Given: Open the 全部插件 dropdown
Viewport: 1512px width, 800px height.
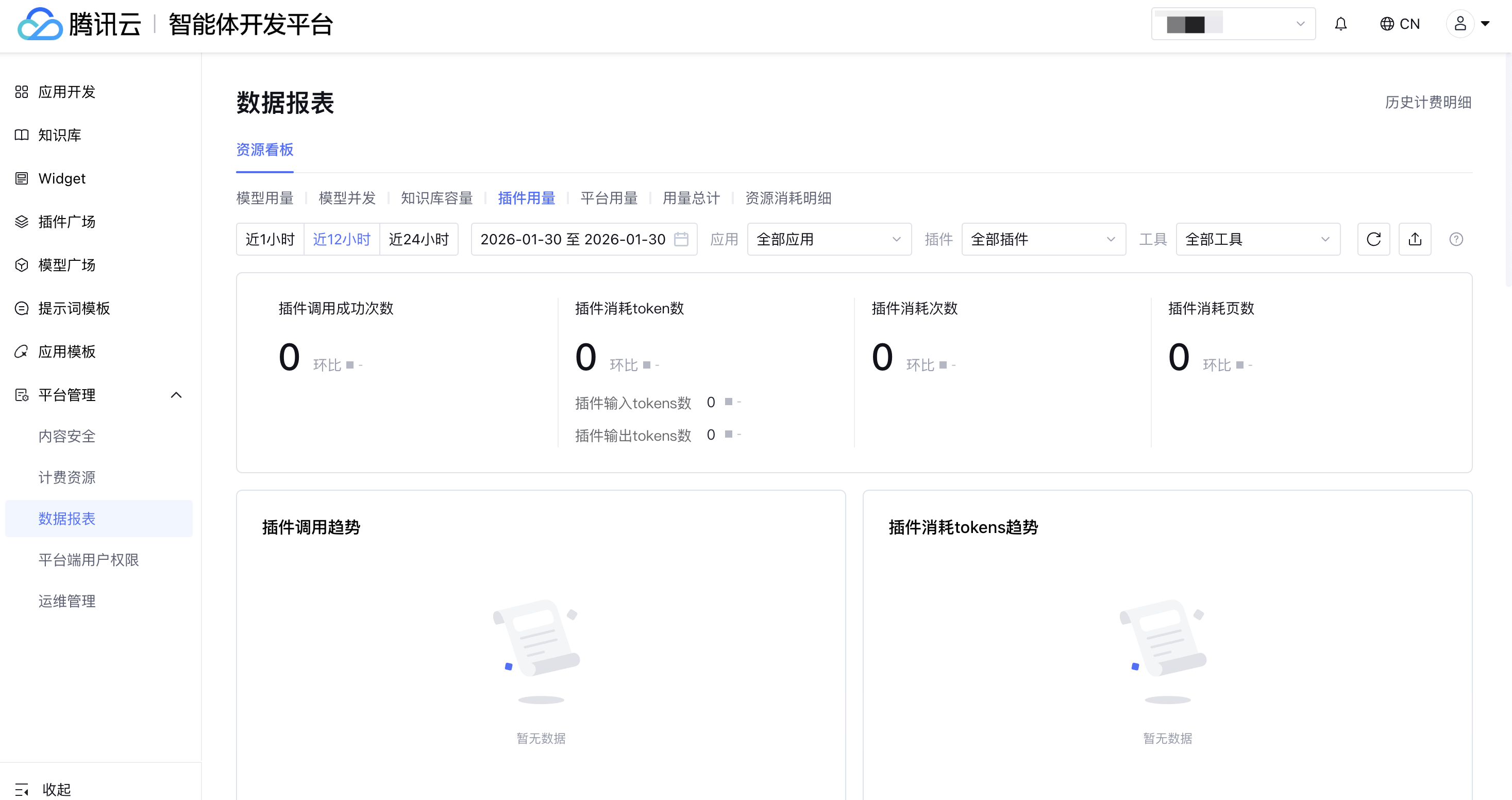Looking at the screenshot, I should (x=1043, y=239).
